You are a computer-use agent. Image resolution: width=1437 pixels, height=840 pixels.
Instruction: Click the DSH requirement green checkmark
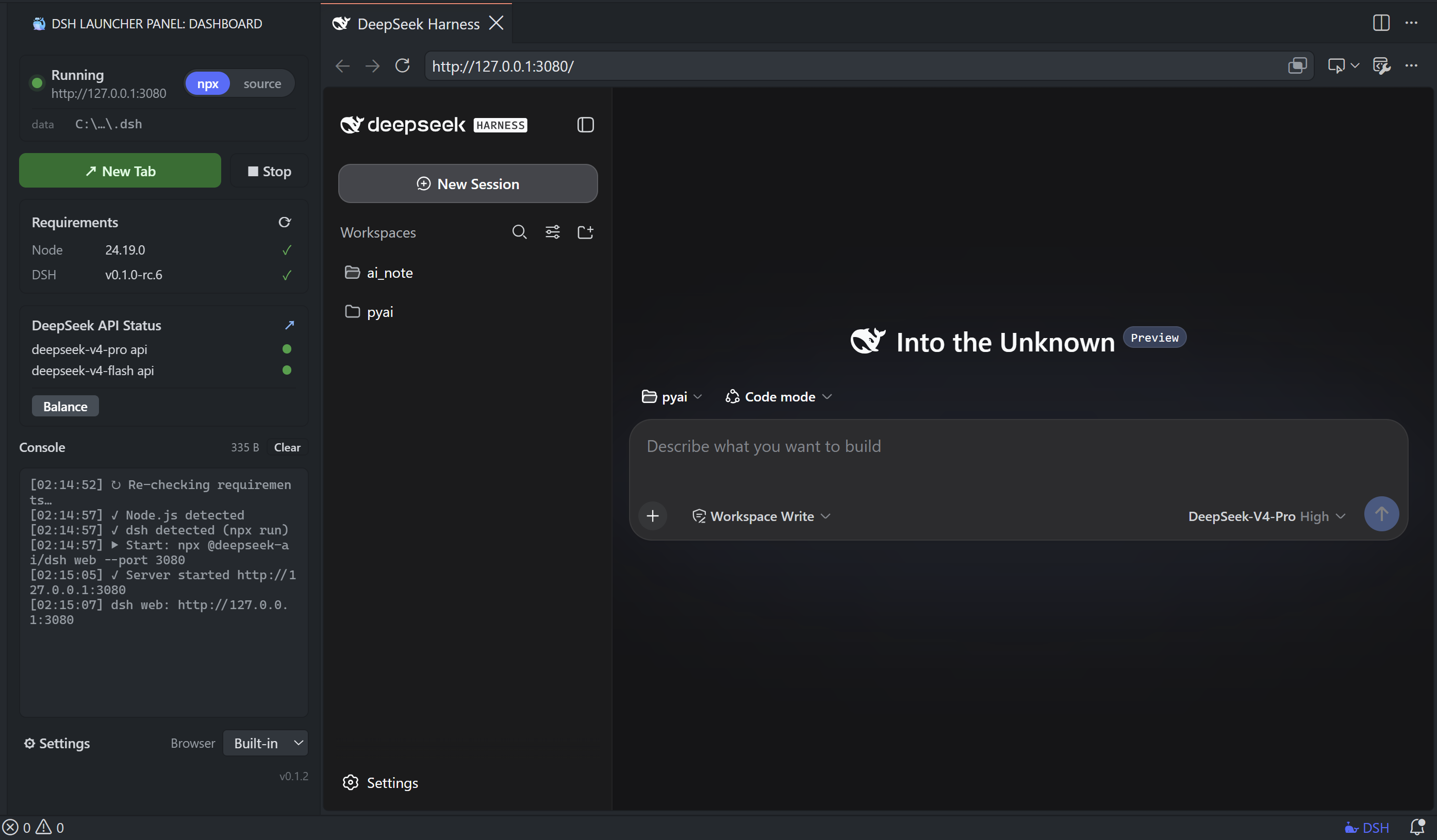coord(286,275)
